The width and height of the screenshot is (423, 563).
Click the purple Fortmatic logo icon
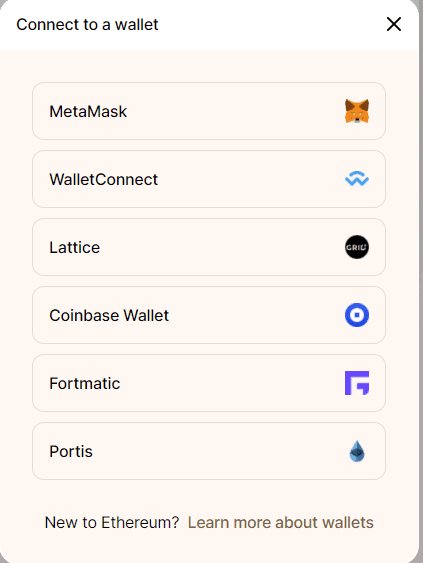tap(357, 383)
